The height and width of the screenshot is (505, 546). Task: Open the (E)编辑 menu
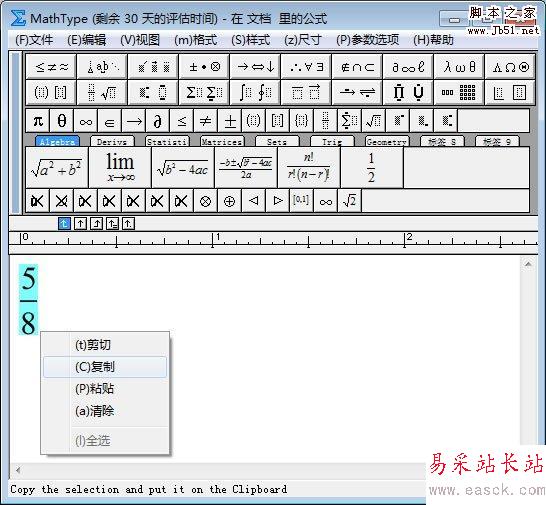click(x=87, y=40)
